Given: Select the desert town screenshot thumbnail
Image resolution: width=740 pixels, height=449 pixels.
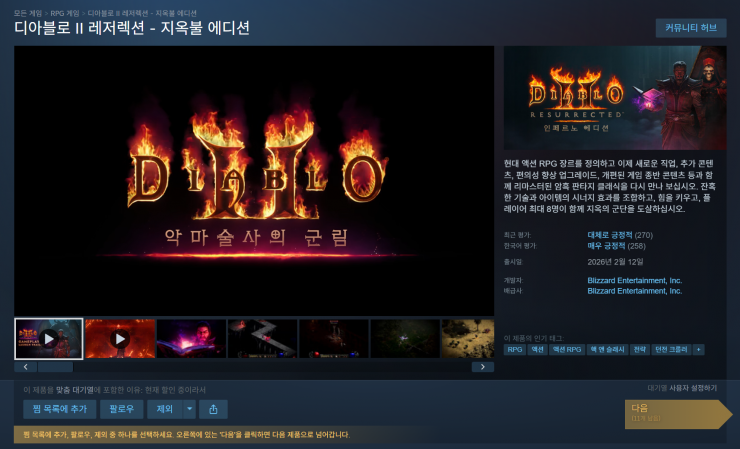Looking at the screenshot, I should click(468, 339).
